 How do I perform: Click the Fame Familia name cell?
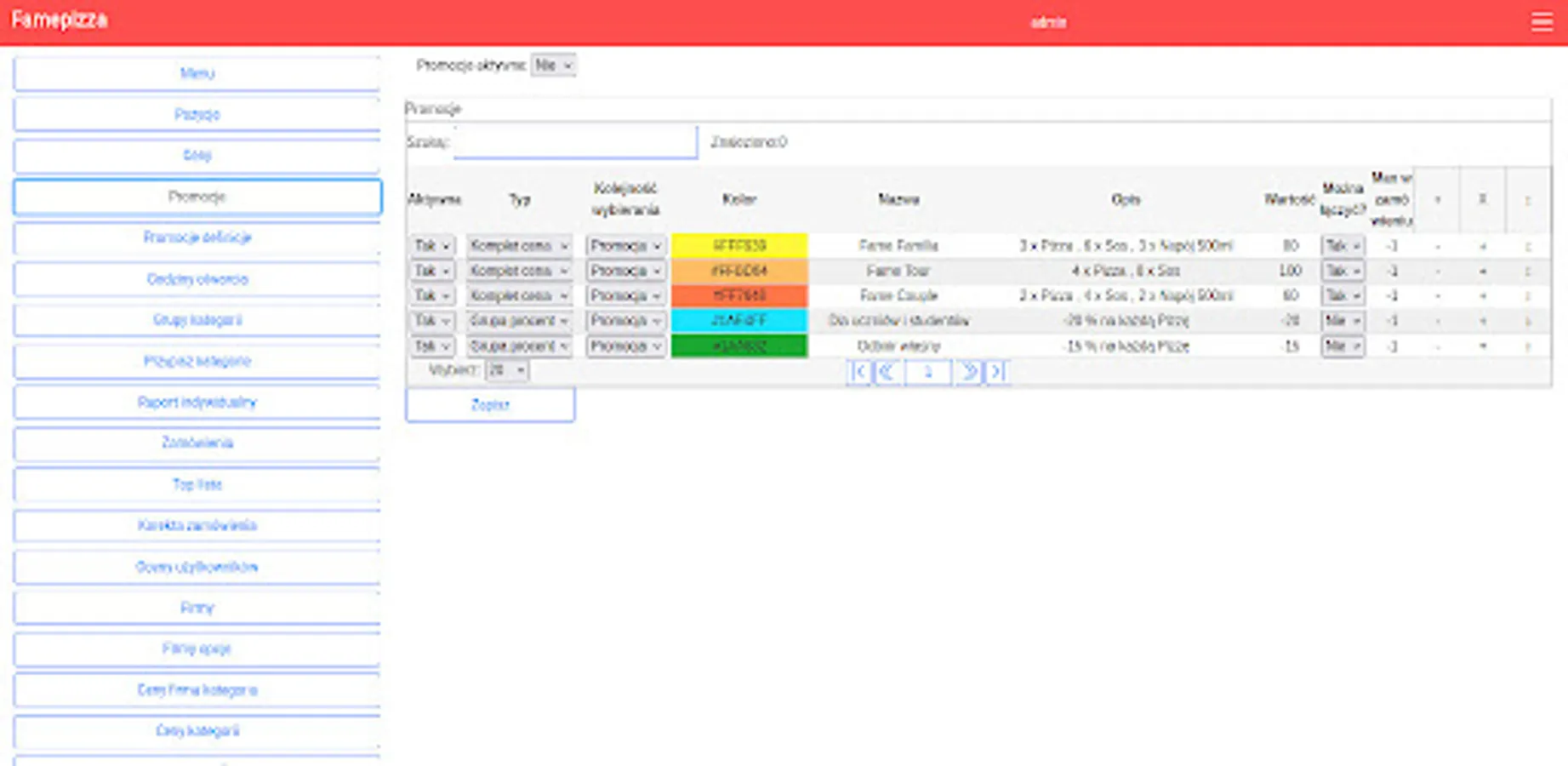(x=898, y=246)
